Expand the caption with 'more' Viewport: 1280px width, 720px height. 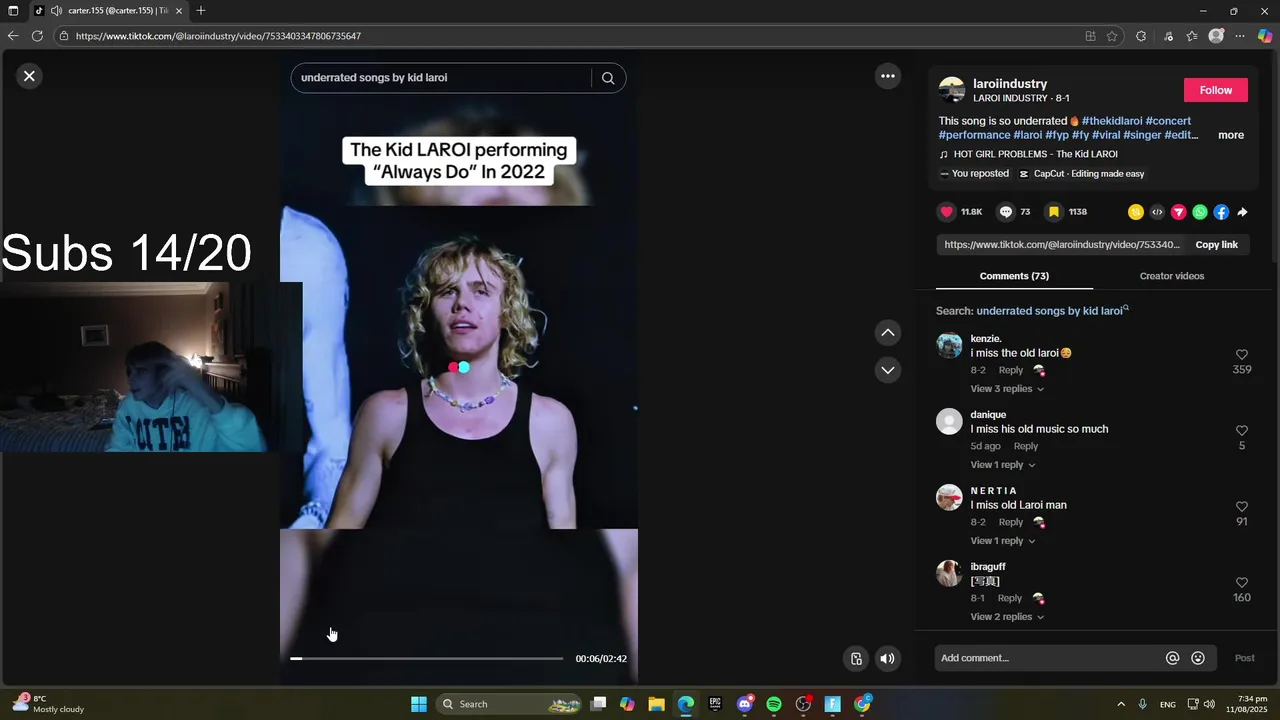(x=1231, y=135)
